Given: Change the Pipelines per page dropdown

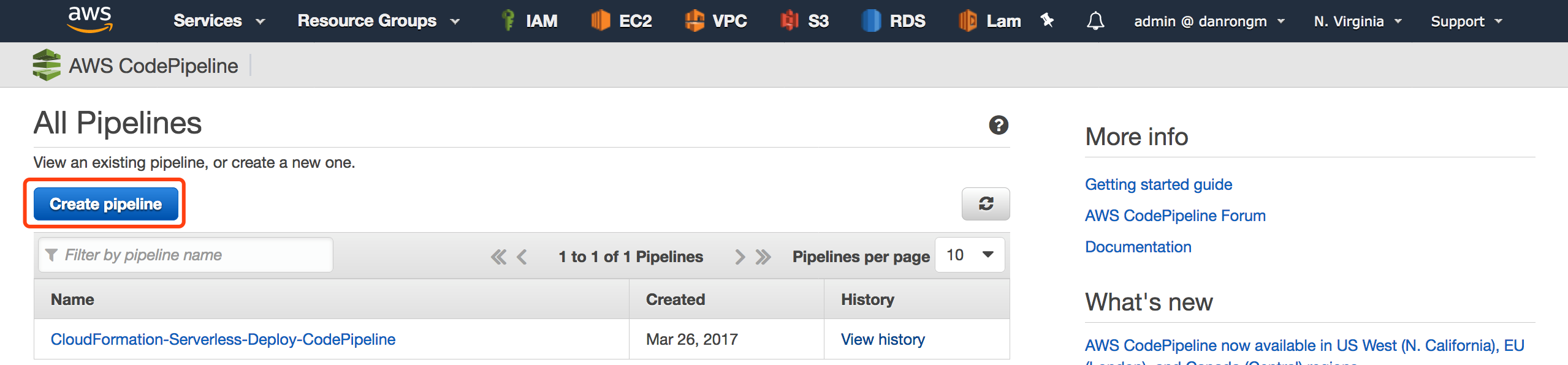Looking at the screenshot, I should point(970,255).
